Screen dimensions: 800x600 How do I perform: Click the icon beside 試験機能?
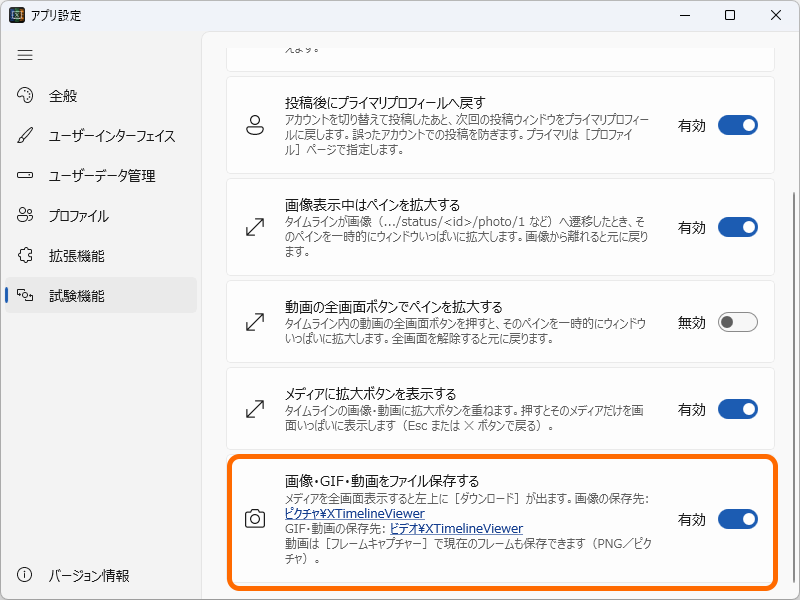coord(25,295)
